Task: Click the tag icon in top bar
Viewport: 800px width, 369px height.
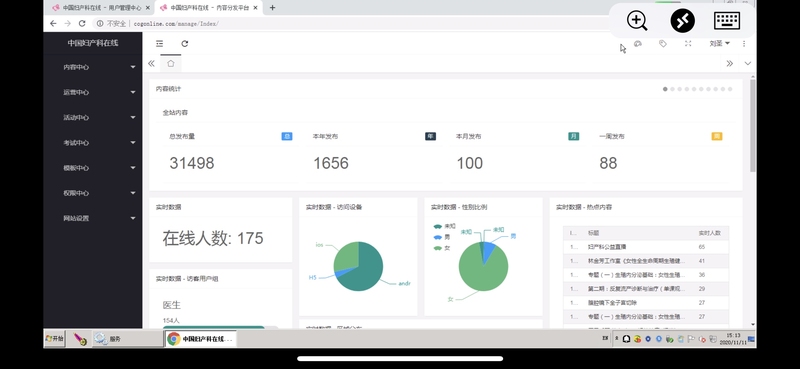Action: pos(663,44)
